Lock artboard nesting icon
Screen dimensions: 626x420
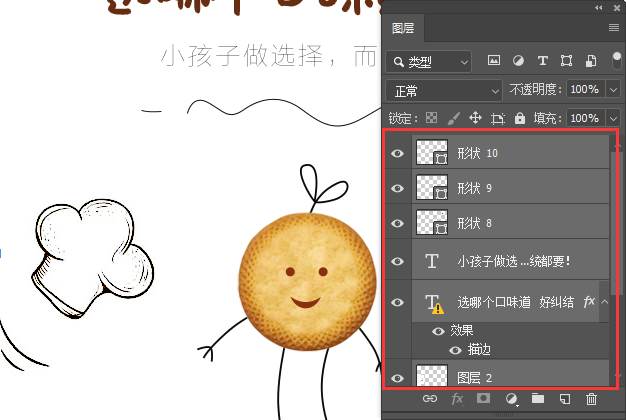pyautogui.click(x=497, y=119)
